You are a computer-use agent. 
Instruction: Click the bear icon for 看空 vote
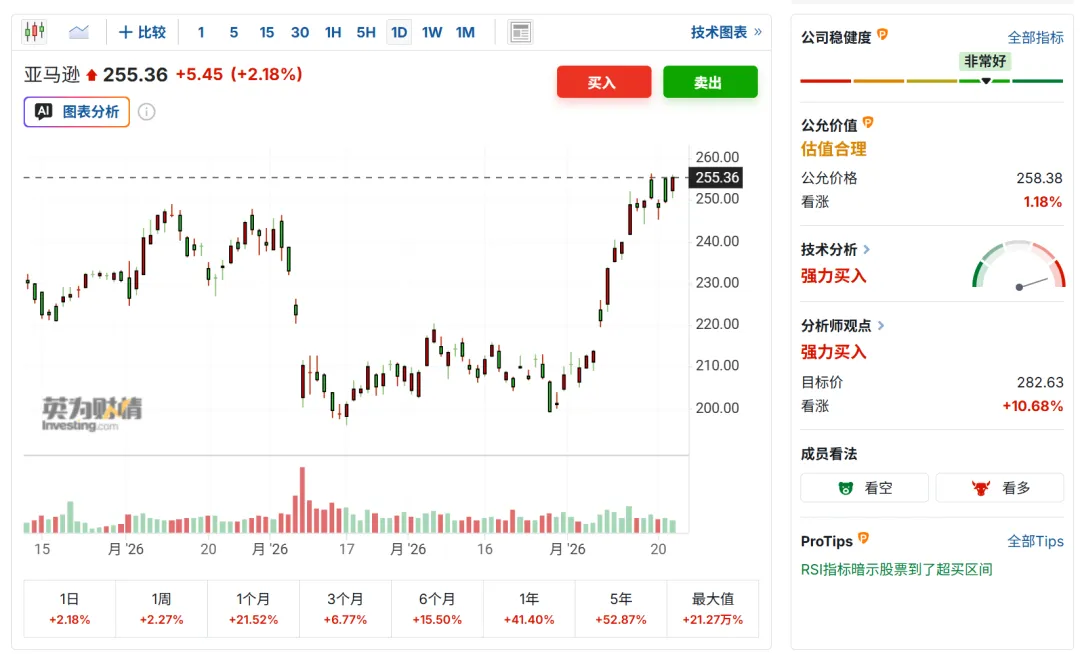[x=846, y=488]
